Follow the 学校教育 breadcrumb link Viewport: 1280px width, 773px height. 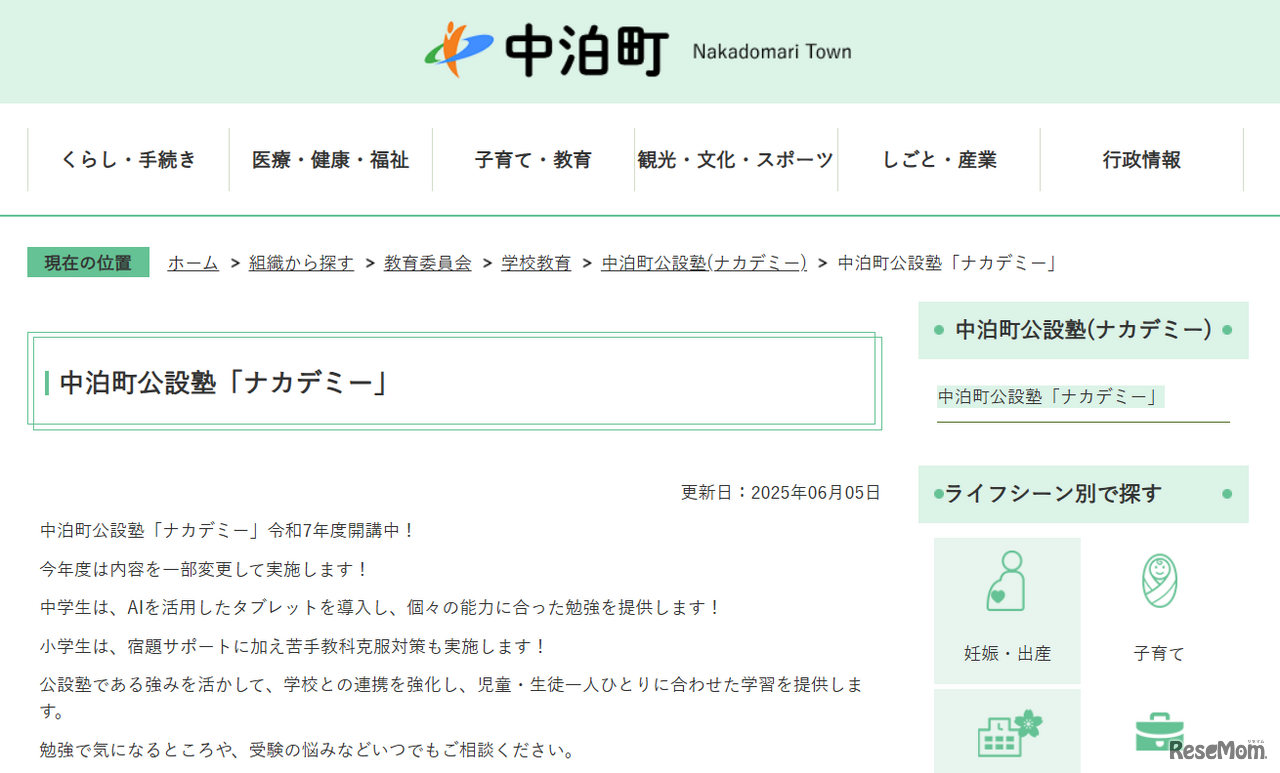536,263
